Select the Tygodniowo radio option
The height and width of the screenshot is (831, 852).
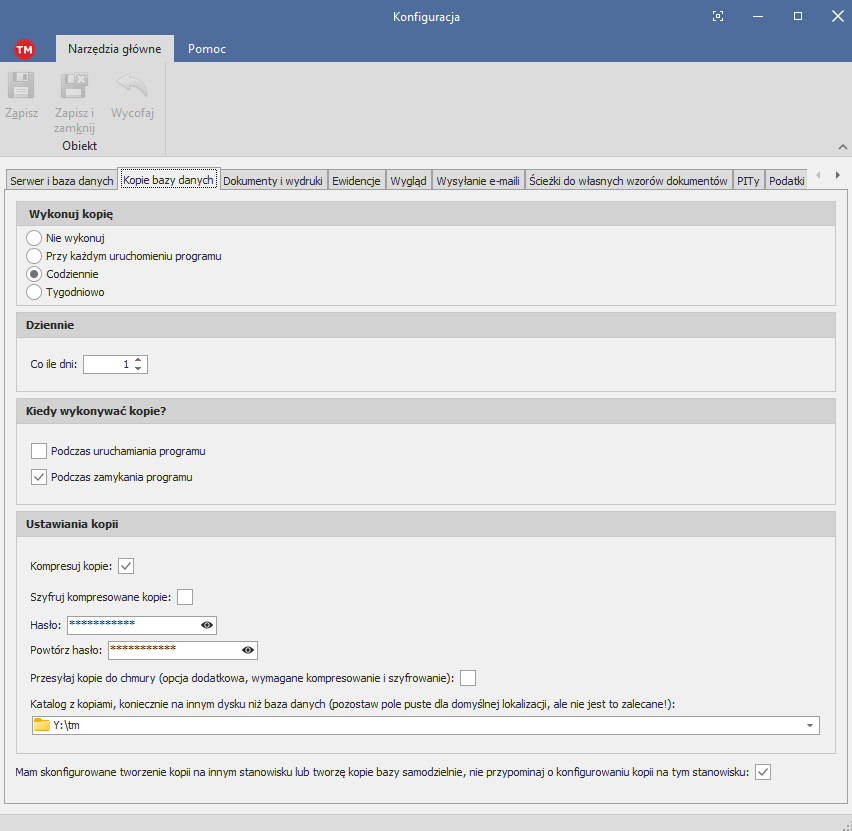click(x=34, y=292)
